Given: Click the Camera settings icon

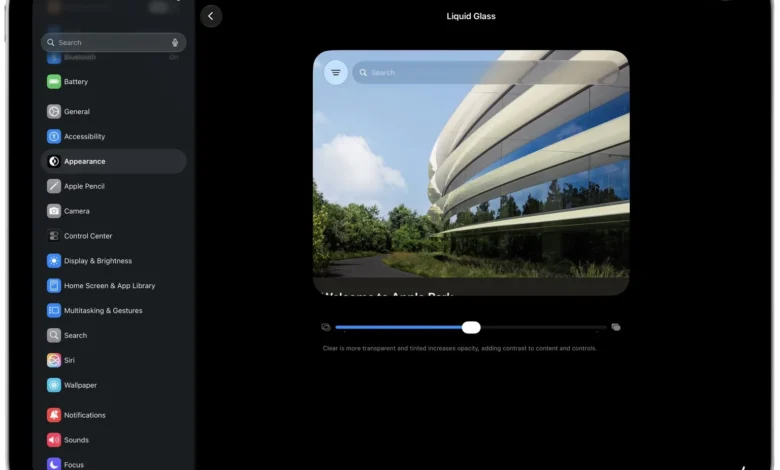Looking at the screenshot, I should pos(54,211).
